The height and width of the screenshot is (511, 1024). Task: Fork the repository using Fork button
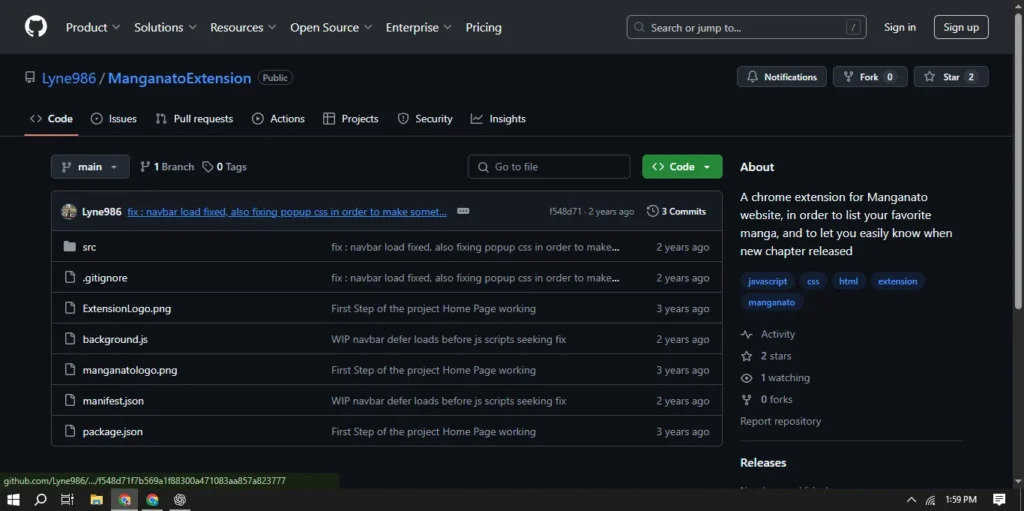(x=870, y=77)
